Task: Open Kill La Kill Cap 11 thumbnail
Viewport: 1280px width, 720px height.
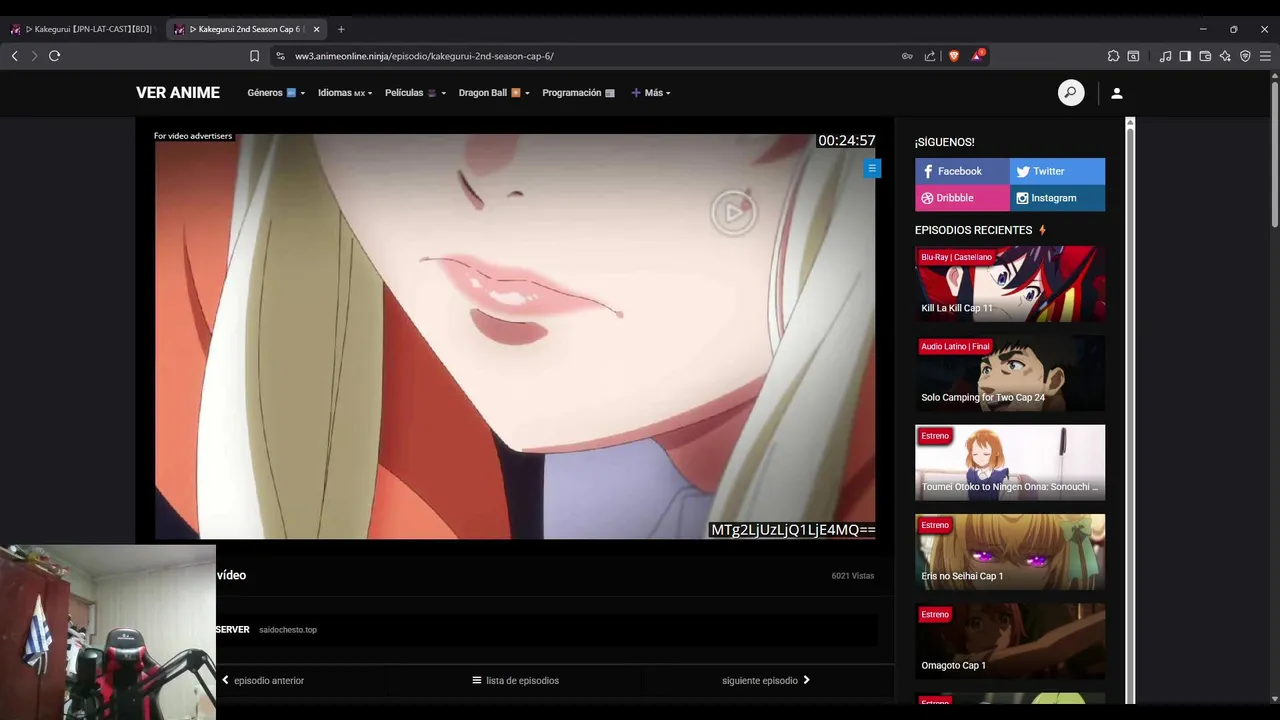Action: tap(1010, 284)
